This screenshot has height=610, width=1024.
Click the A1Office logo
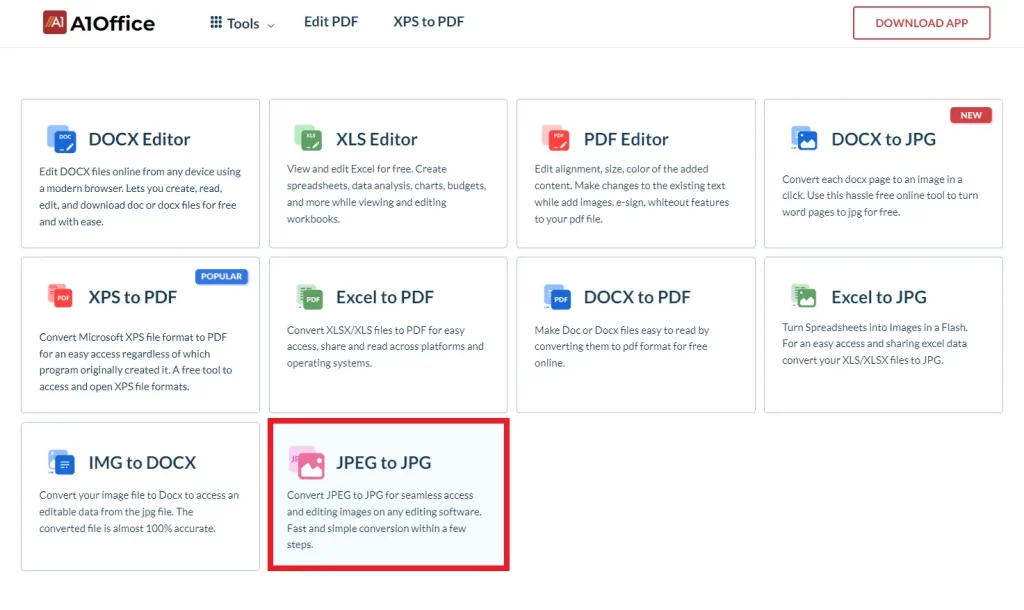coord(98,22)
